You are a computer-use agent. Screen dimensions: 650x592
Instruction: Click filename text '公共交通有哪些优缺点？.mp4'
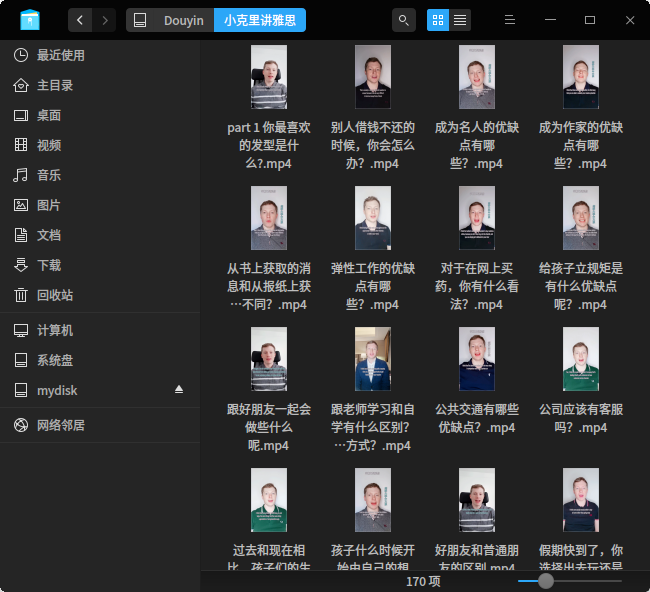477,418
